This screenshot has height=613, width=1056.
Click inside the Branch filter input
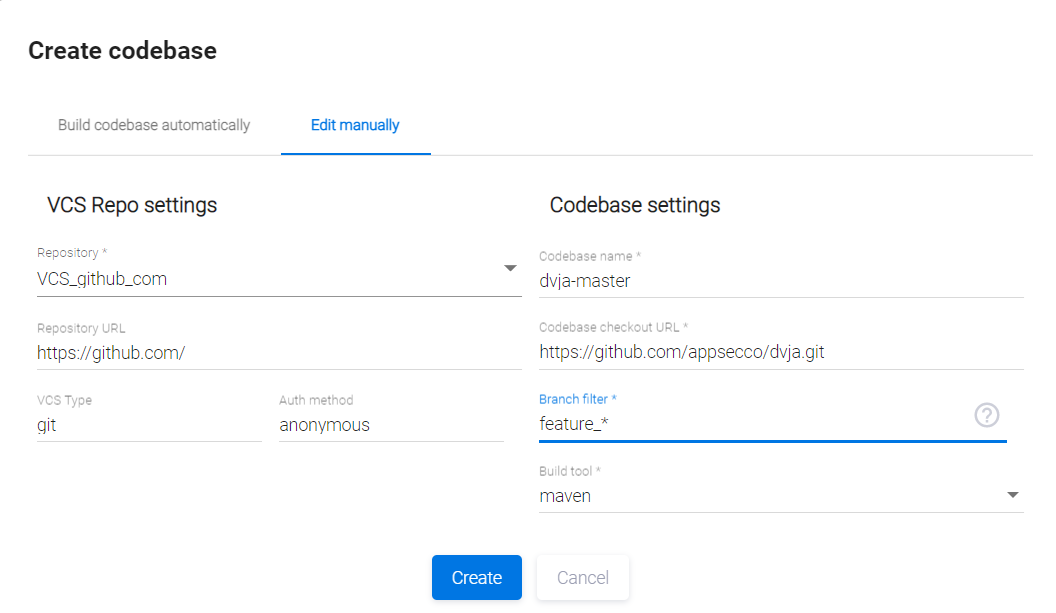pos(750,424)
